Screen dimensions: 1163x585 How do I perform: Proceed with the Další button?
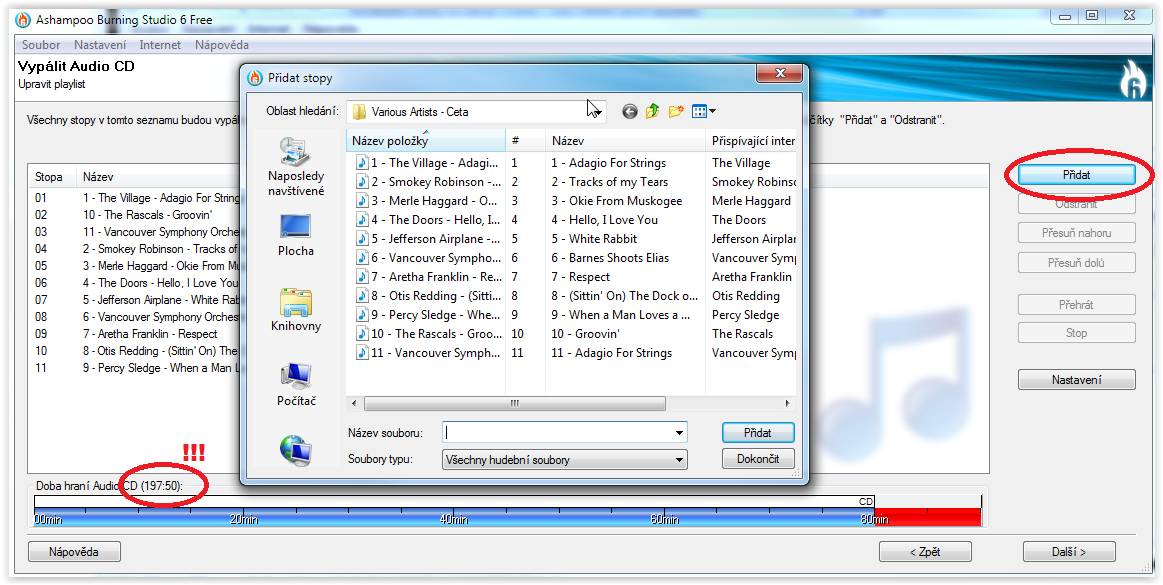coord(1069,552)
